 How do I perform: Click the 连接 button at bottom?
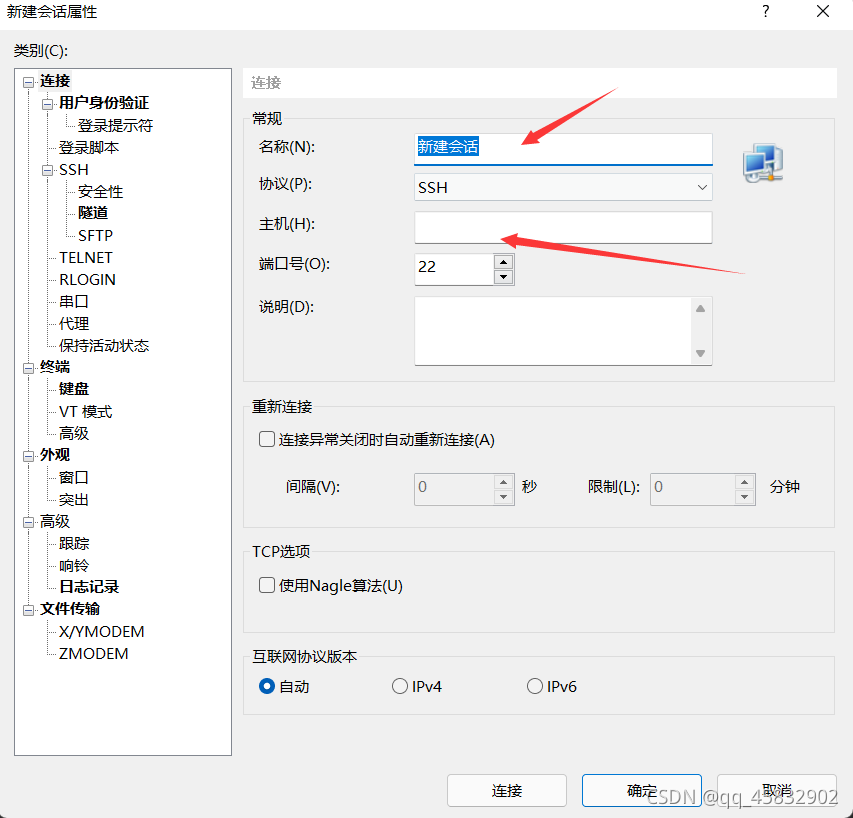(x=506, y=790)
